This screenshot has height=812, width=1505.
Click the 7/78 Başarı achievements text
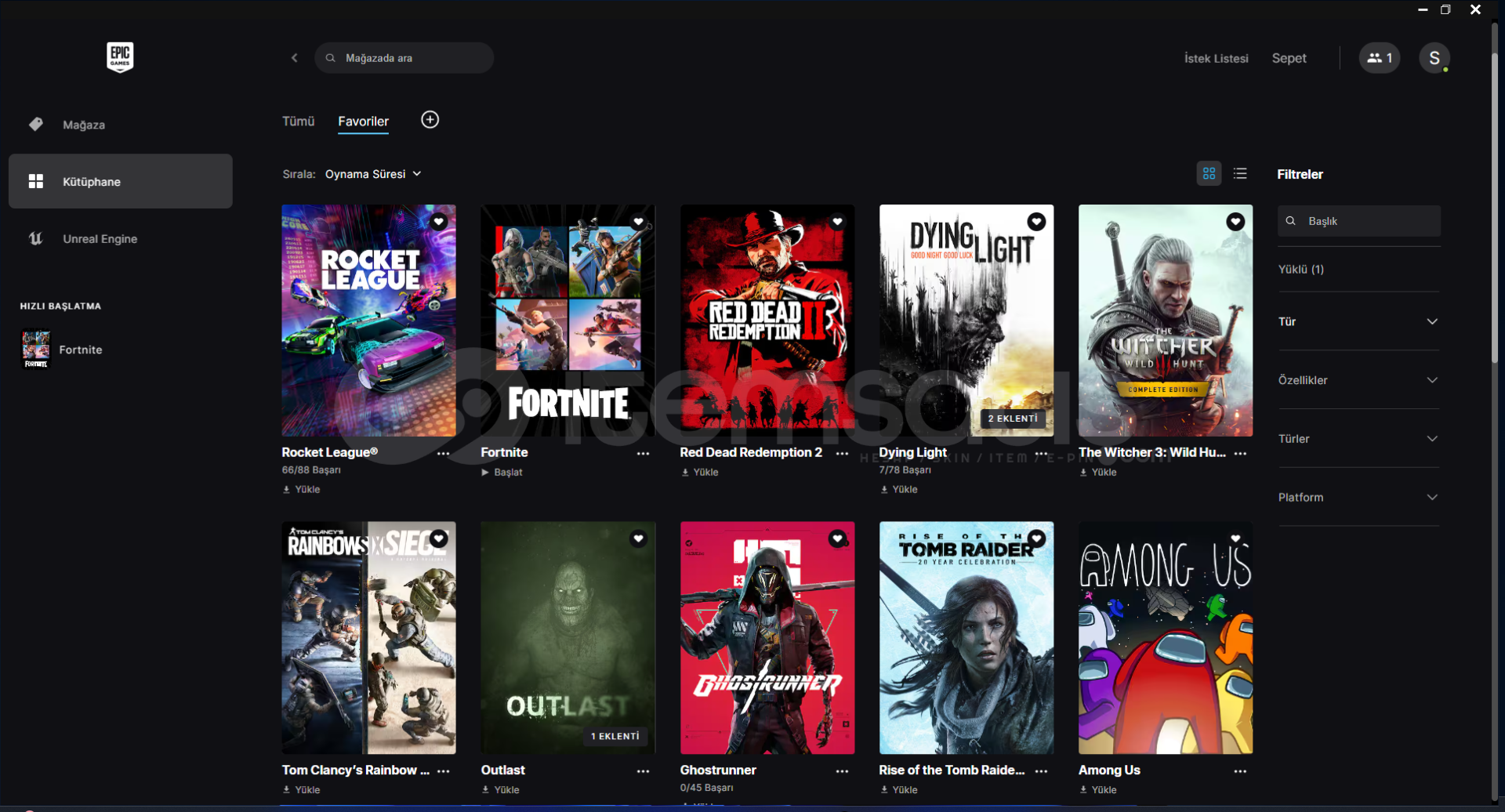[x=905, y=470]
